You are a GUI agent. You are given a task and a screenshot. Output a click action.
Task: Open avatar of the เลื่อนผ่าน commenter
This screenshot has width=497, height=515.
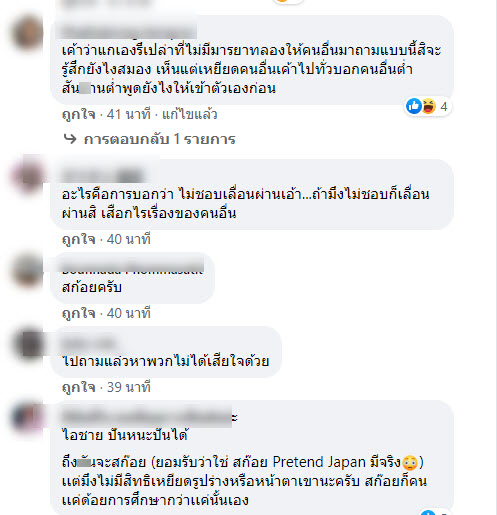(28, 176)
